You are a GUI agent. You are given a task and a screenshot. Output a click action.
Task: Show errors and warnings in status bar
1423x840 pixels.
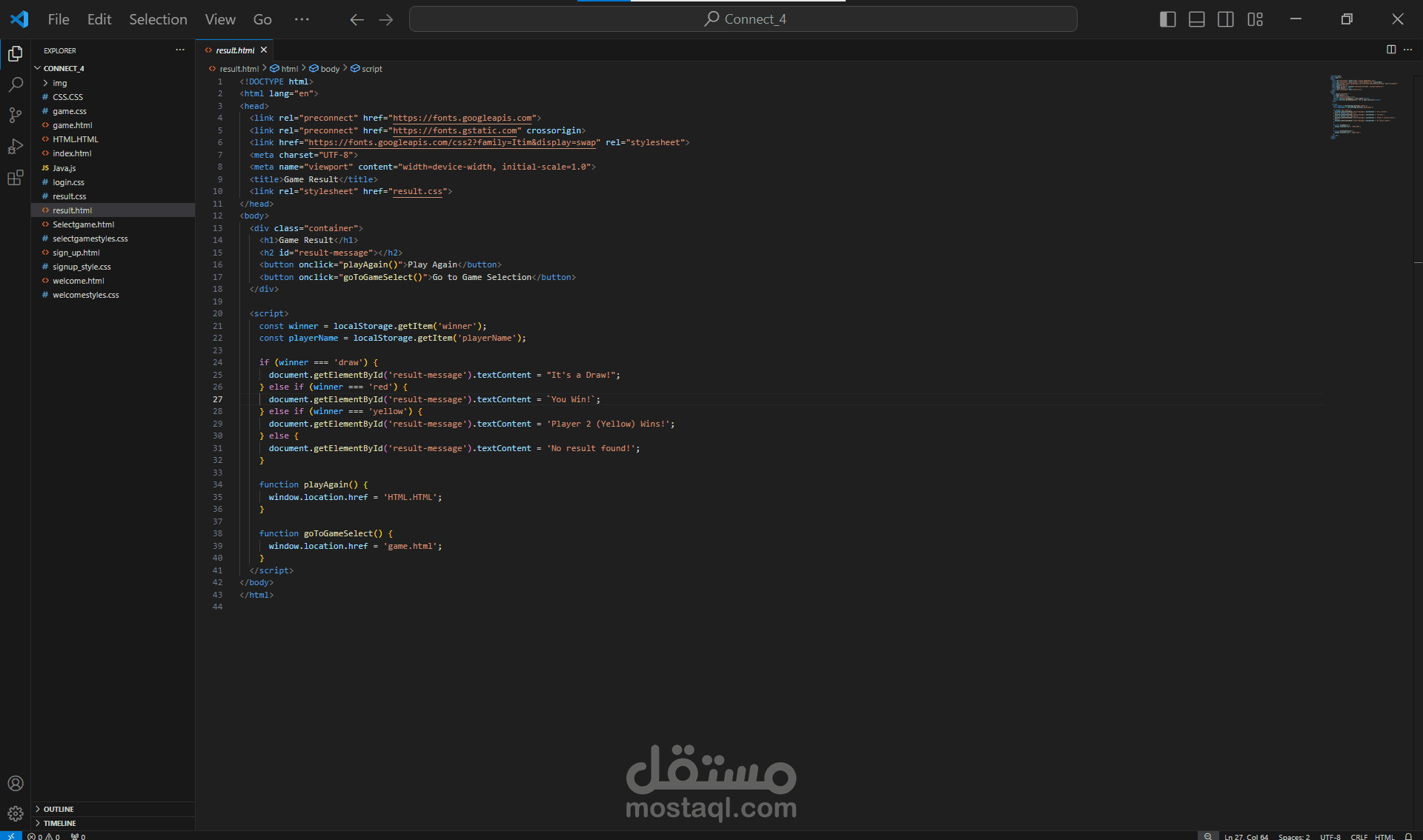pyautogui.click(x=44, y=836)
